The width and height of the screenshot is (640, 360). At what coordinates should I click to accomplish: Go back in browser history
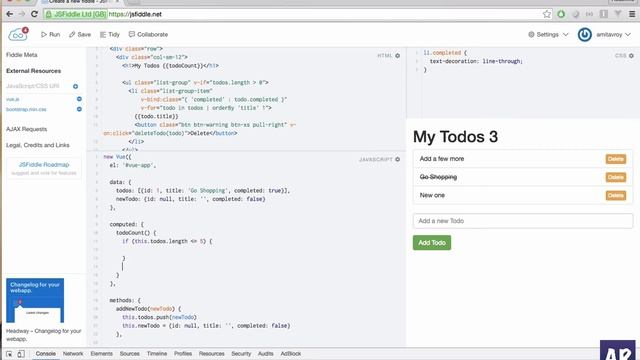(10, 14)
